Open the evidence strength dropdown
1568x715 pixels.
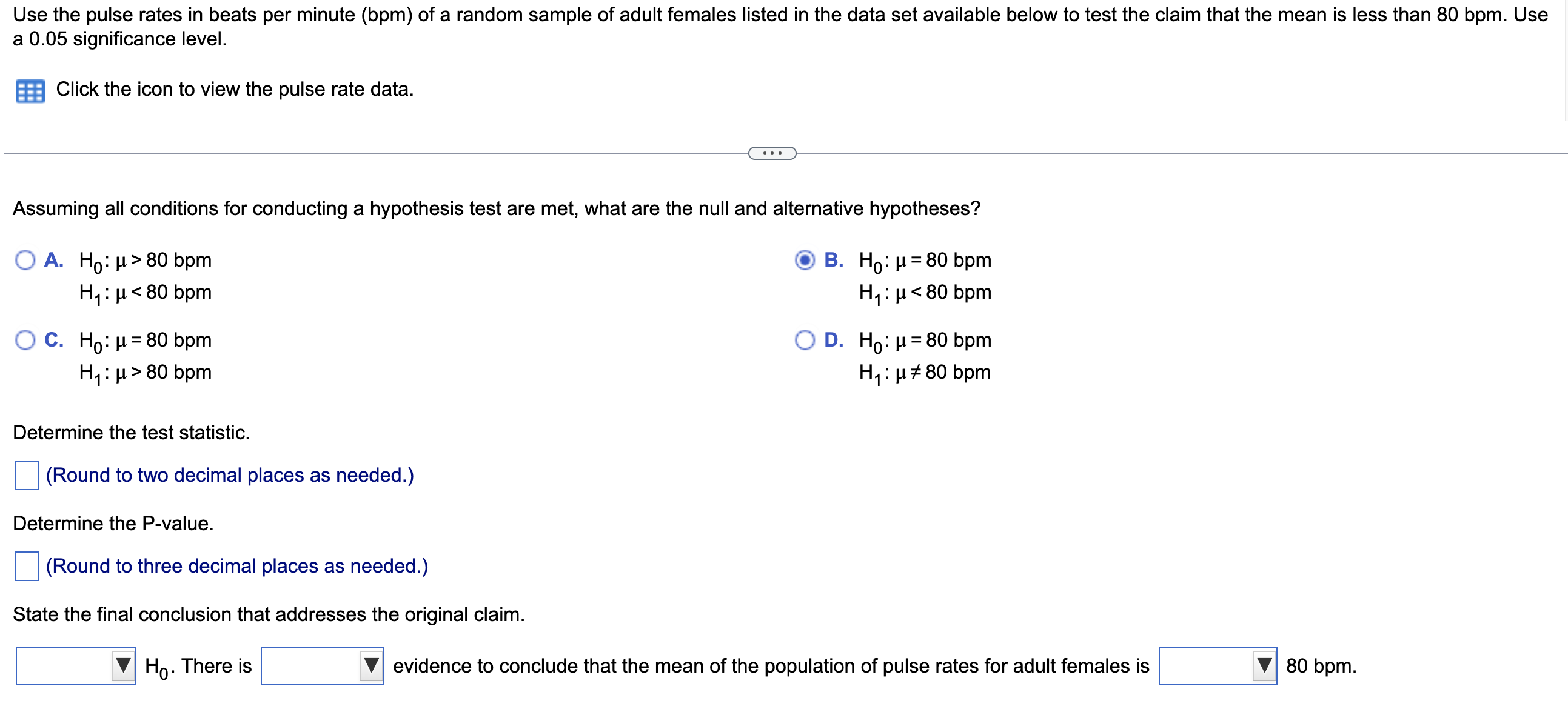coord(321,666)
